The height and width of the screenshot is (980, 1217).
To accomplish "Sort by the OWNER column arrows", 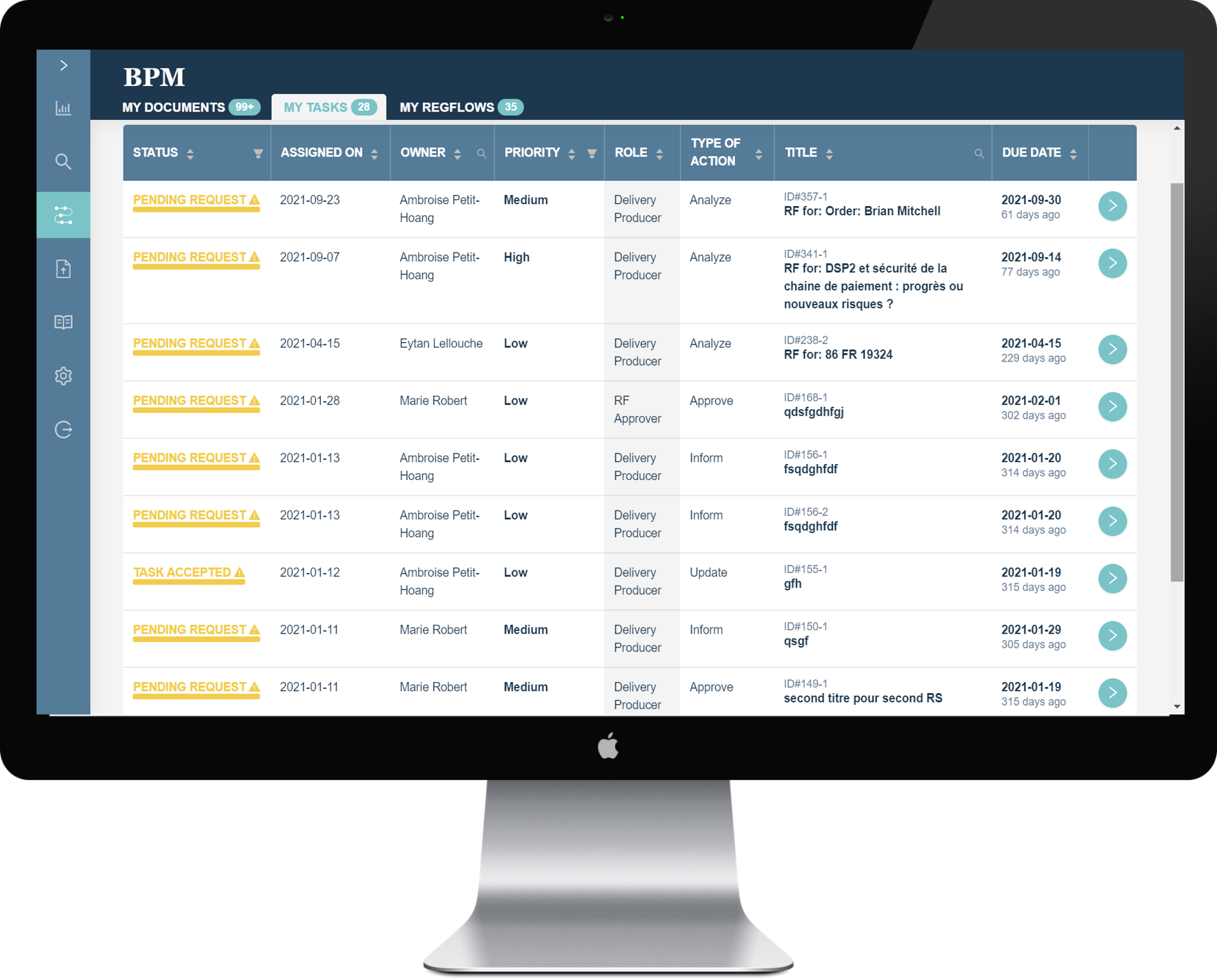I will [457, 154].
